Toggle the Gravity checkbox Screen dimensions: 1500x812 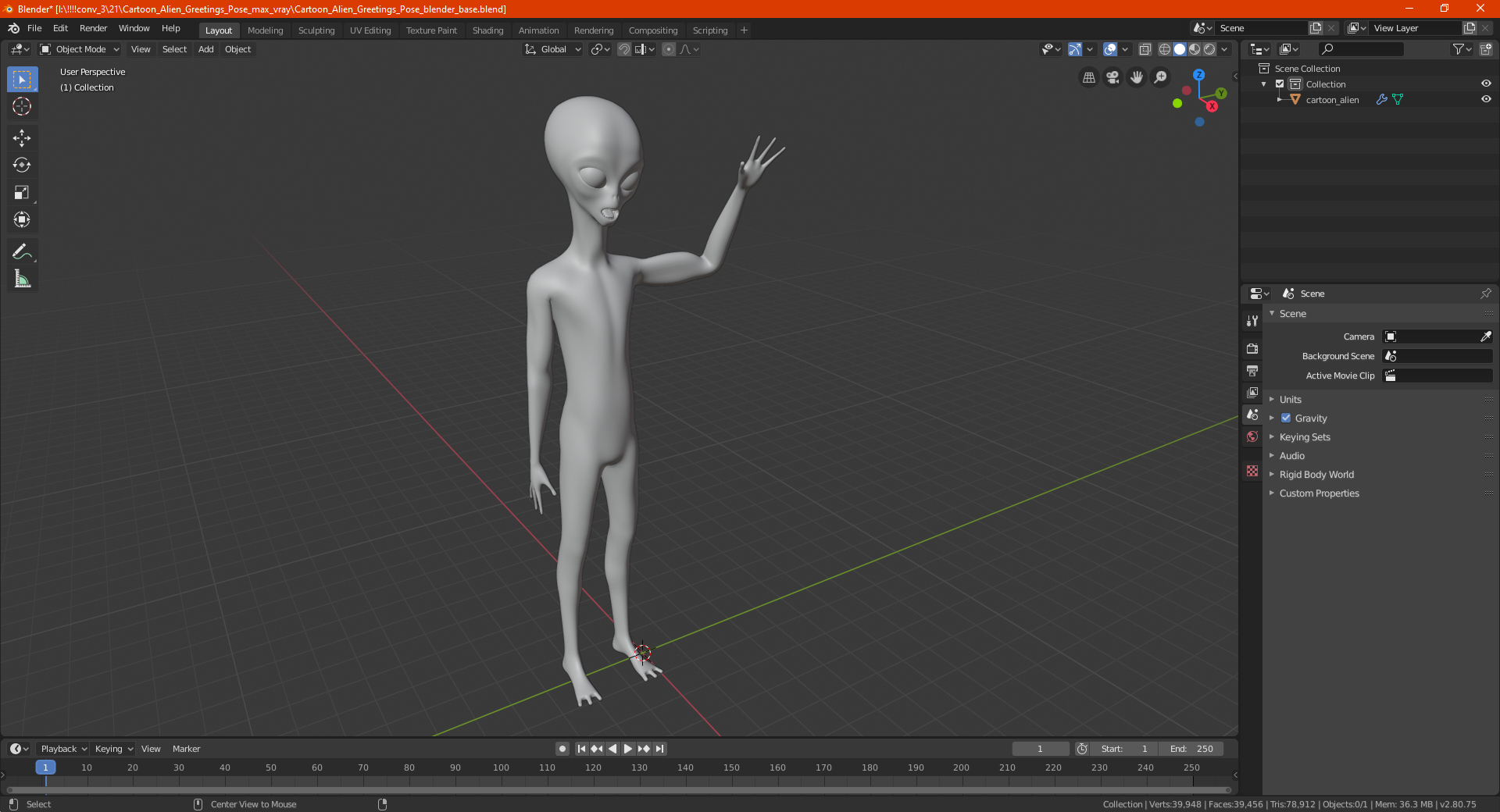[1286, 418]
